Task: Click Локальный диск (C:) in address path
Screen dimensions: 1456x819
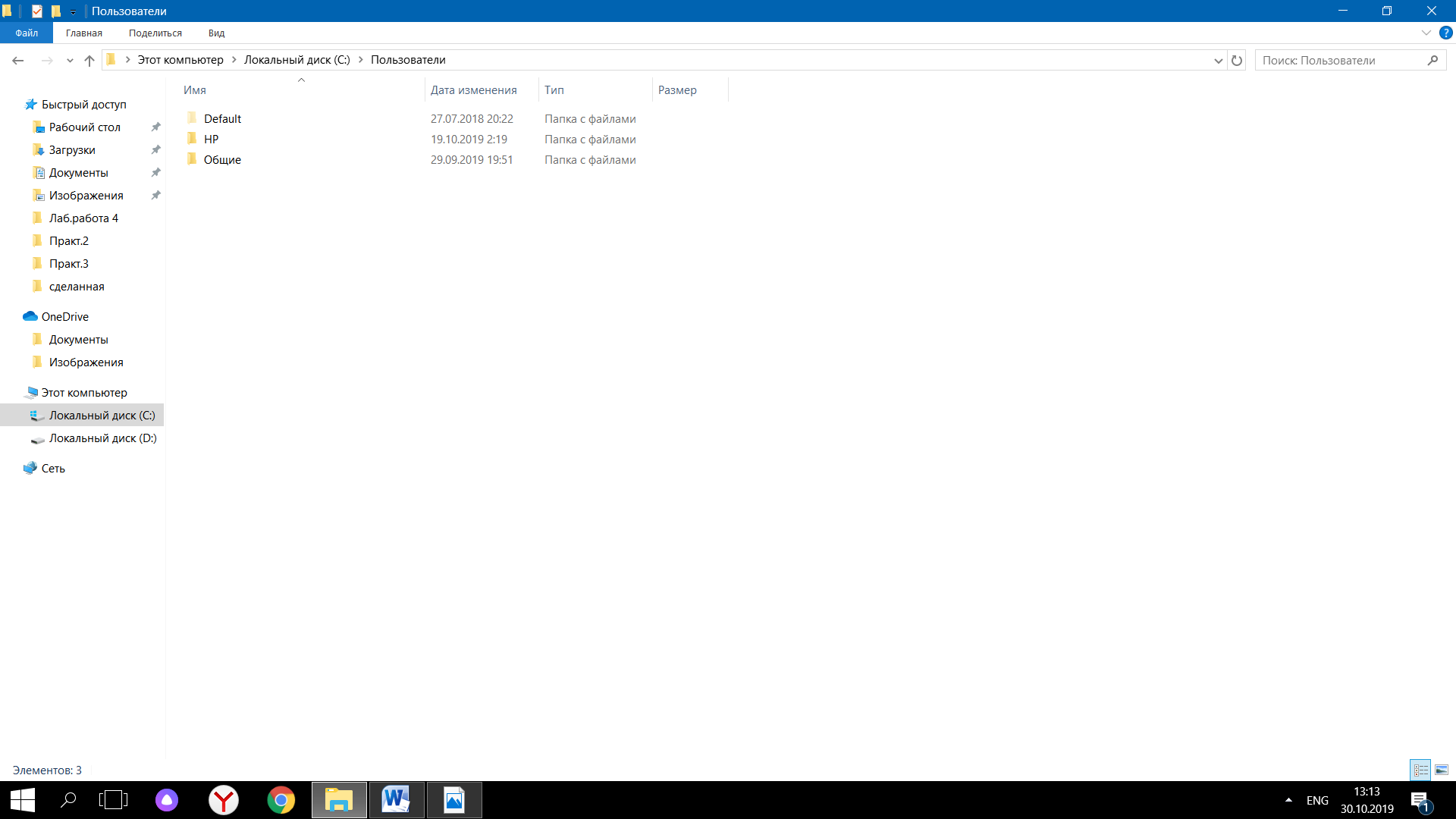Action: (297, 60)
